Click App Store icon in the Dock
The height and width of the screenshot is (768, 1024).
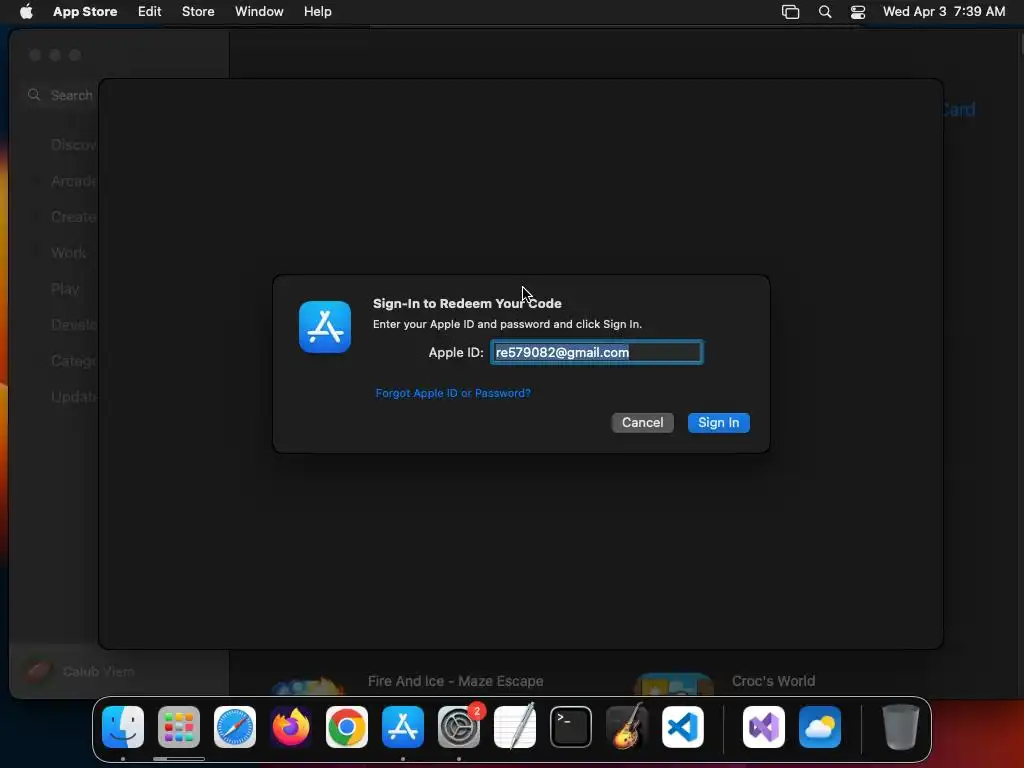pos(403,727)
